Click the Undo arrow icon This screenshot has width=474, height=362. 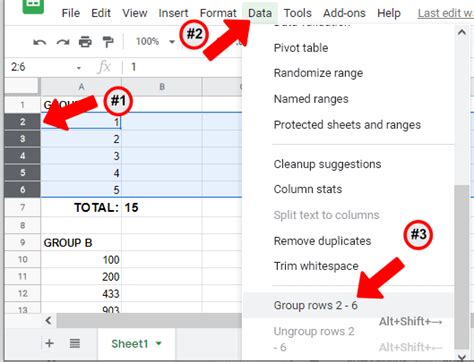(x=40, y=42)
